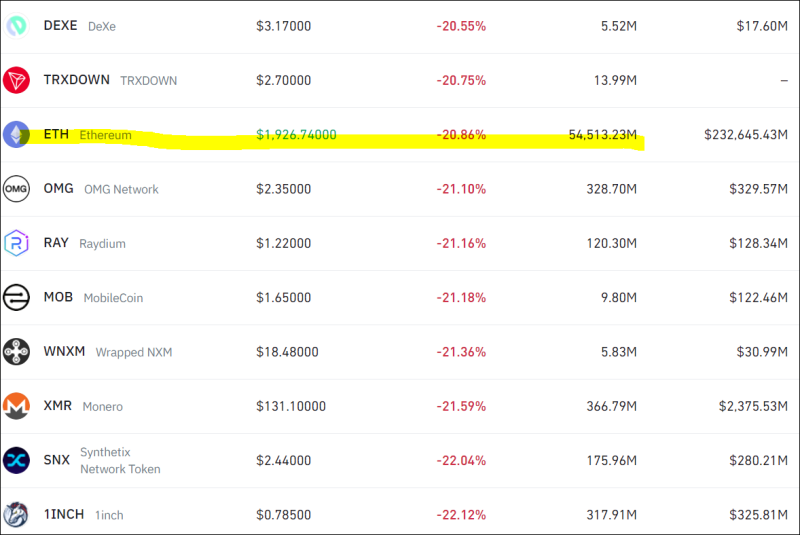Select the $1.65000 MobileCoin price
The height and width of the screenshot is (535, 800).
pos(284,297)
